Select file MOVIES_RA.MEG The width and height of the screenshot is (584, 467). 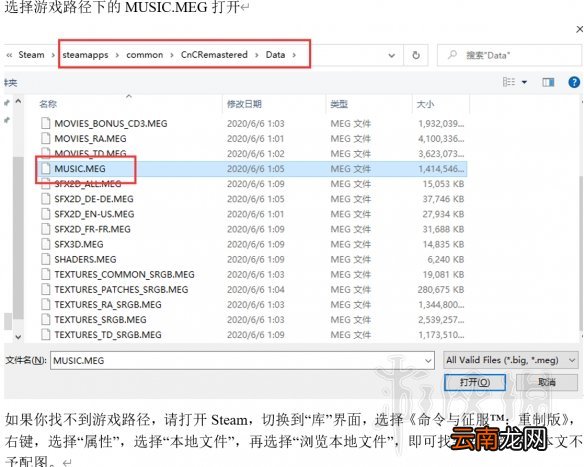(91, 139)
